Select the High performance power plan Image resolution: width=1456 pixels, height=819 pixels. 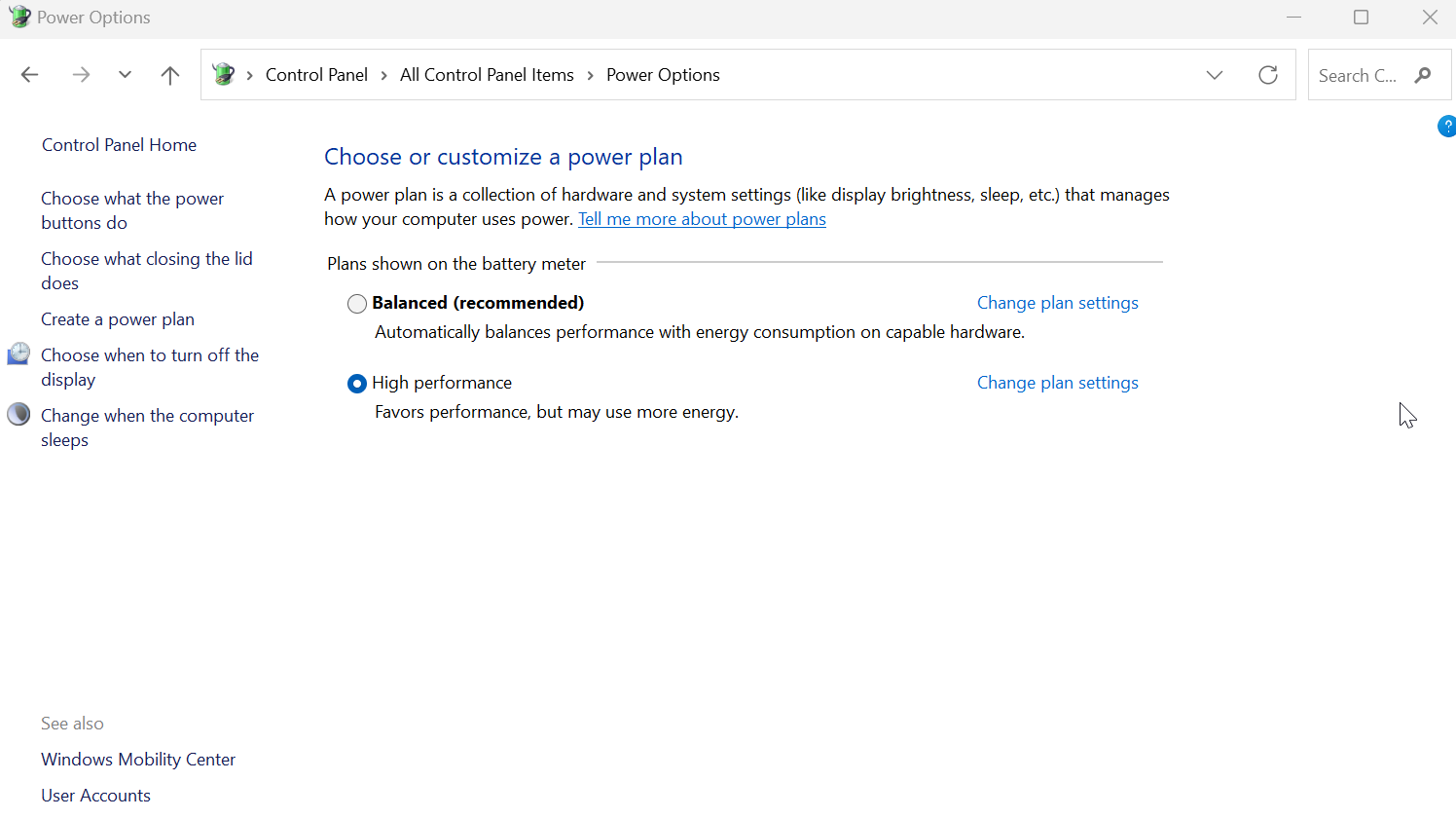[357, 383]
